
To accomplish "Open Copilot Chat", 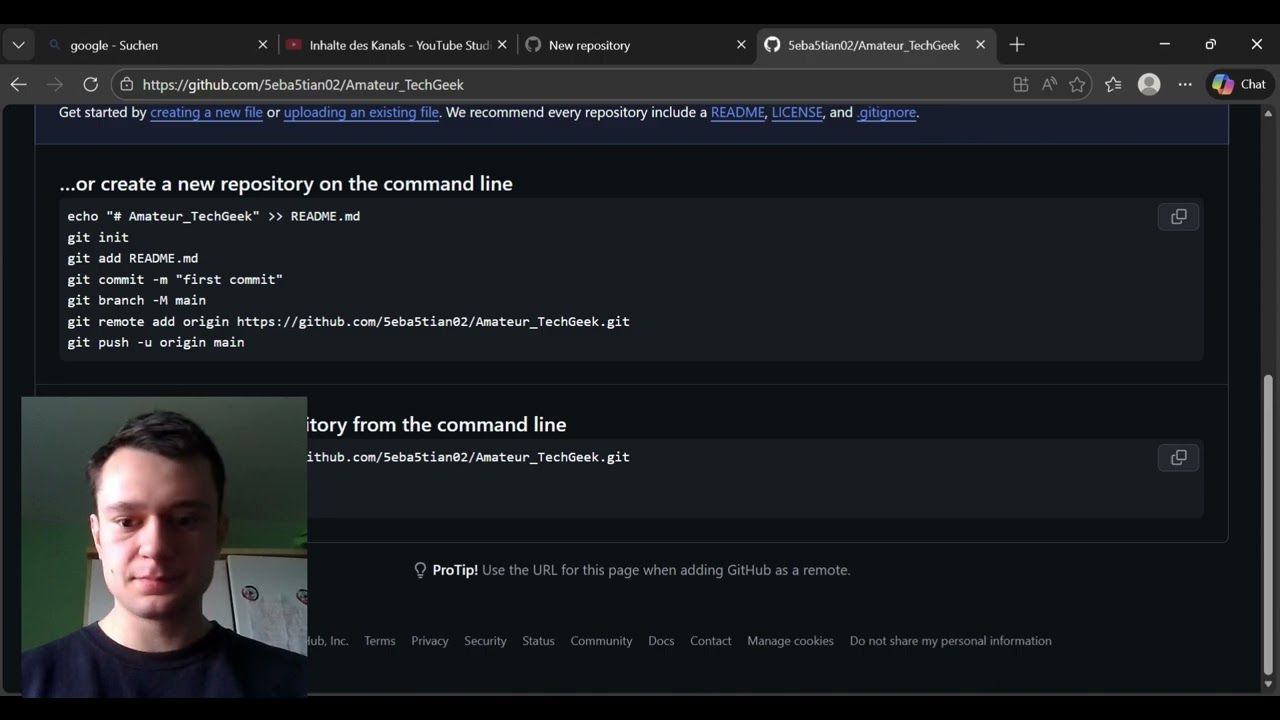I will click(x=1240, y=85).
